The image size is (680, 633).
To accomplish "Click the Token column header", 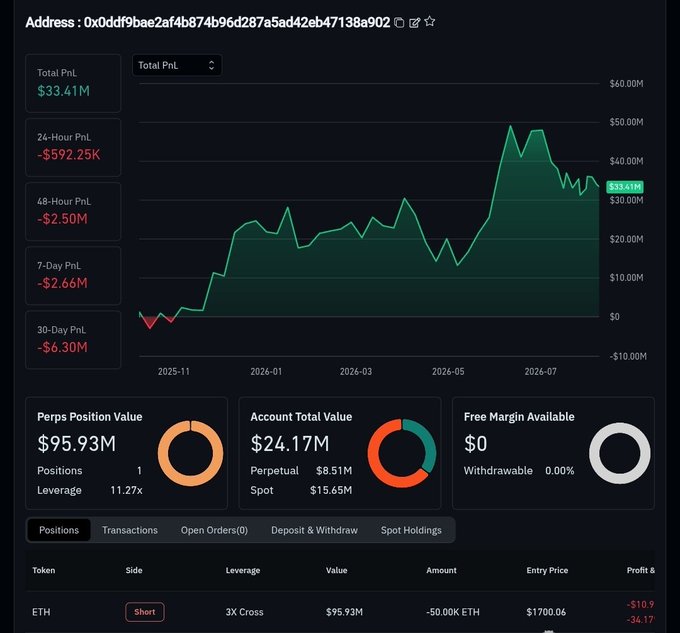I will tap(44, 570).
